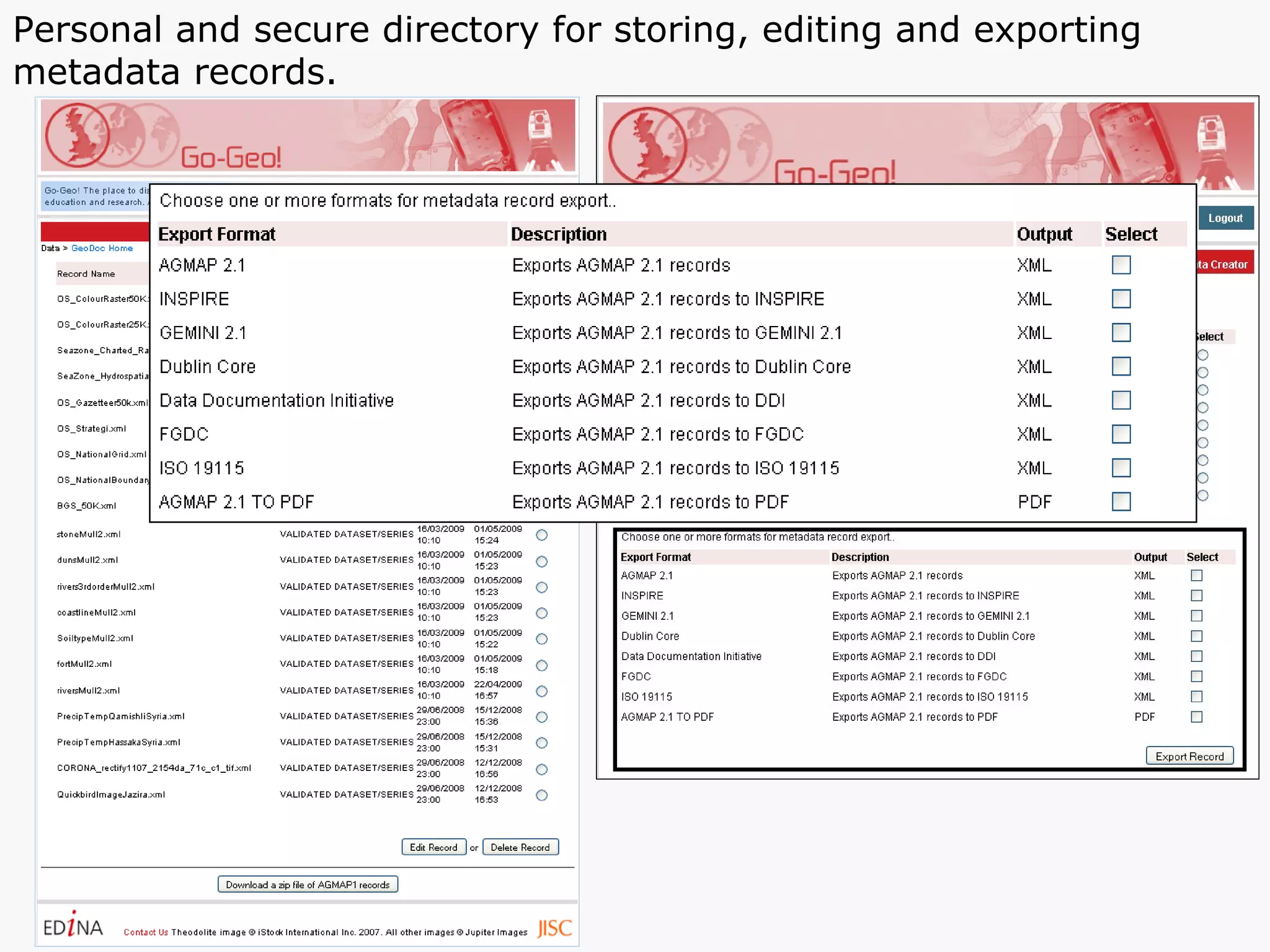
Task: Enable FGDC export checkbox in large table
Action: point(1121,434)
